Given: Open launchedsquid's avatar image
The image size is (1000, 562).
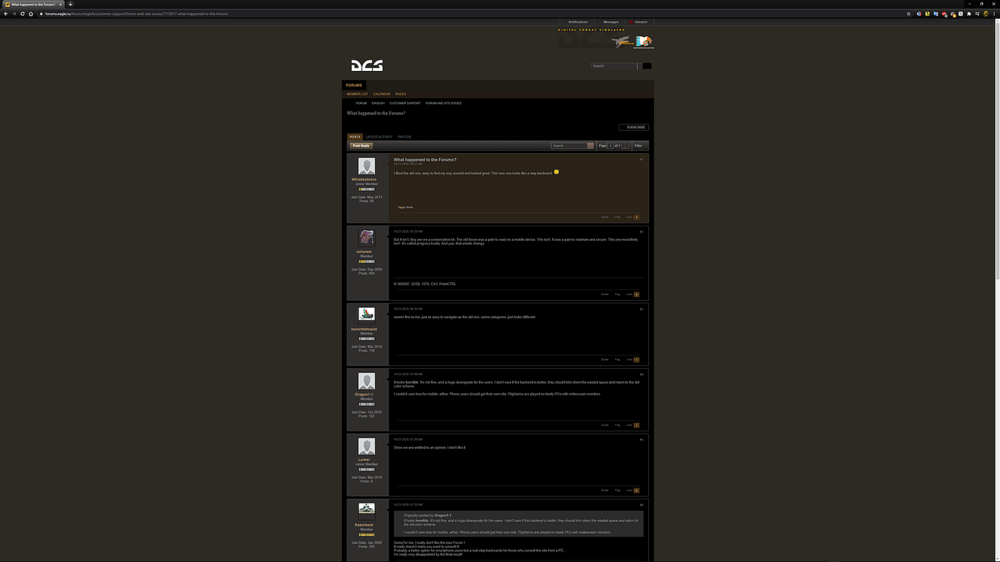Looking at the screenshot, I should point(366,314).
